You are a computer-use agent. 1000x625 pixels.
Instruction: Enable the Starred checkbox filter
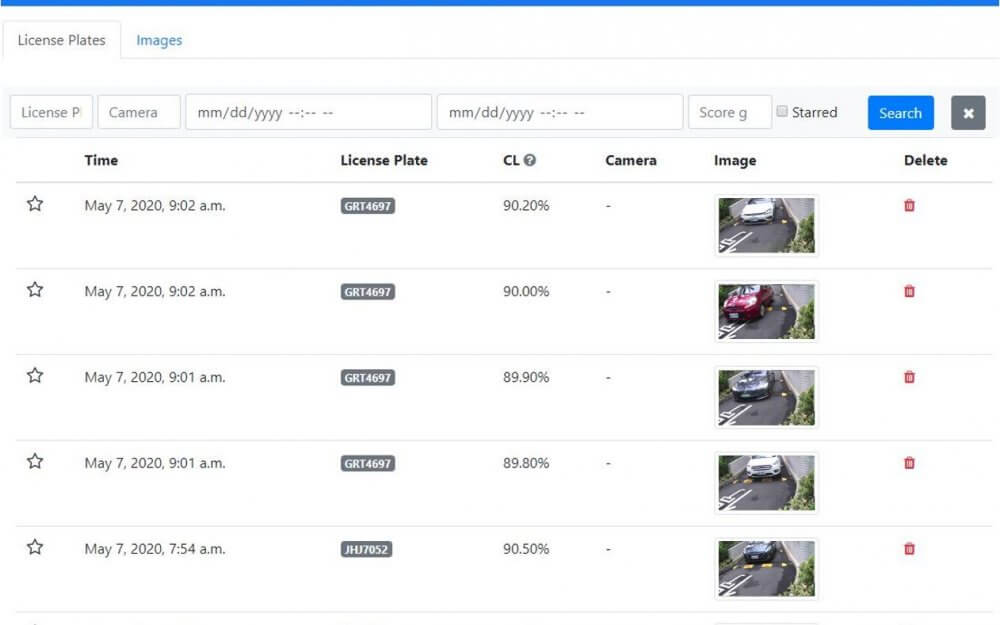click(782, 112)
